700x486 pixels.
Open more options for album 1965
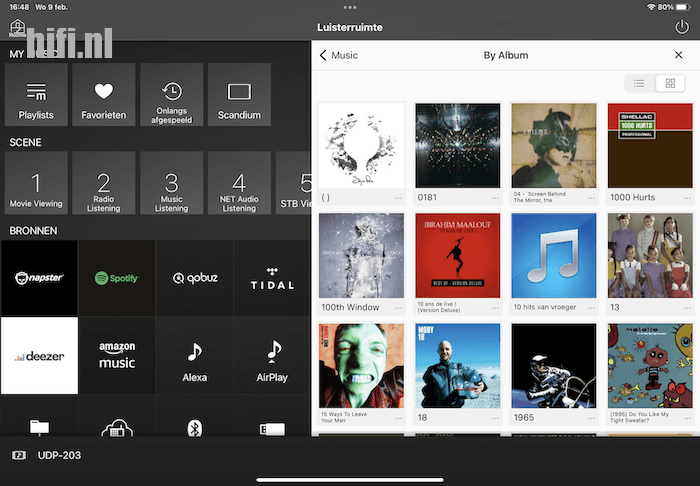591,418
